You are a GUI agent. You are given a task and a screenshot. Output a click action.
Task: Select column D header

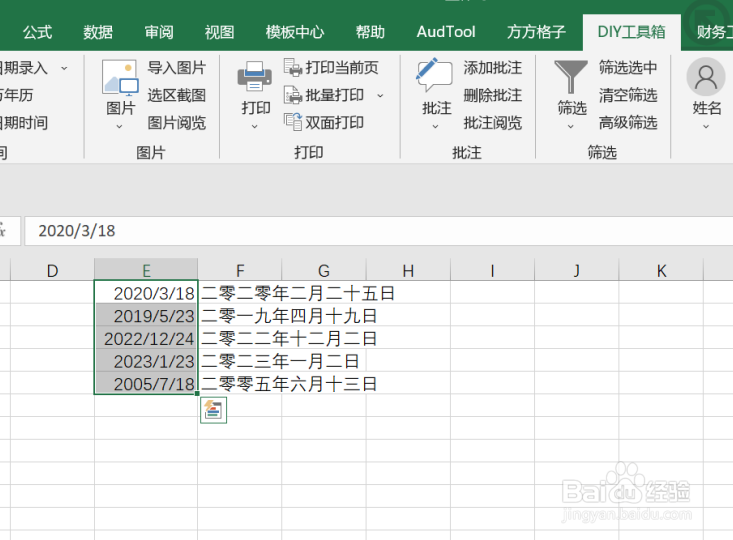coord(52,270)
